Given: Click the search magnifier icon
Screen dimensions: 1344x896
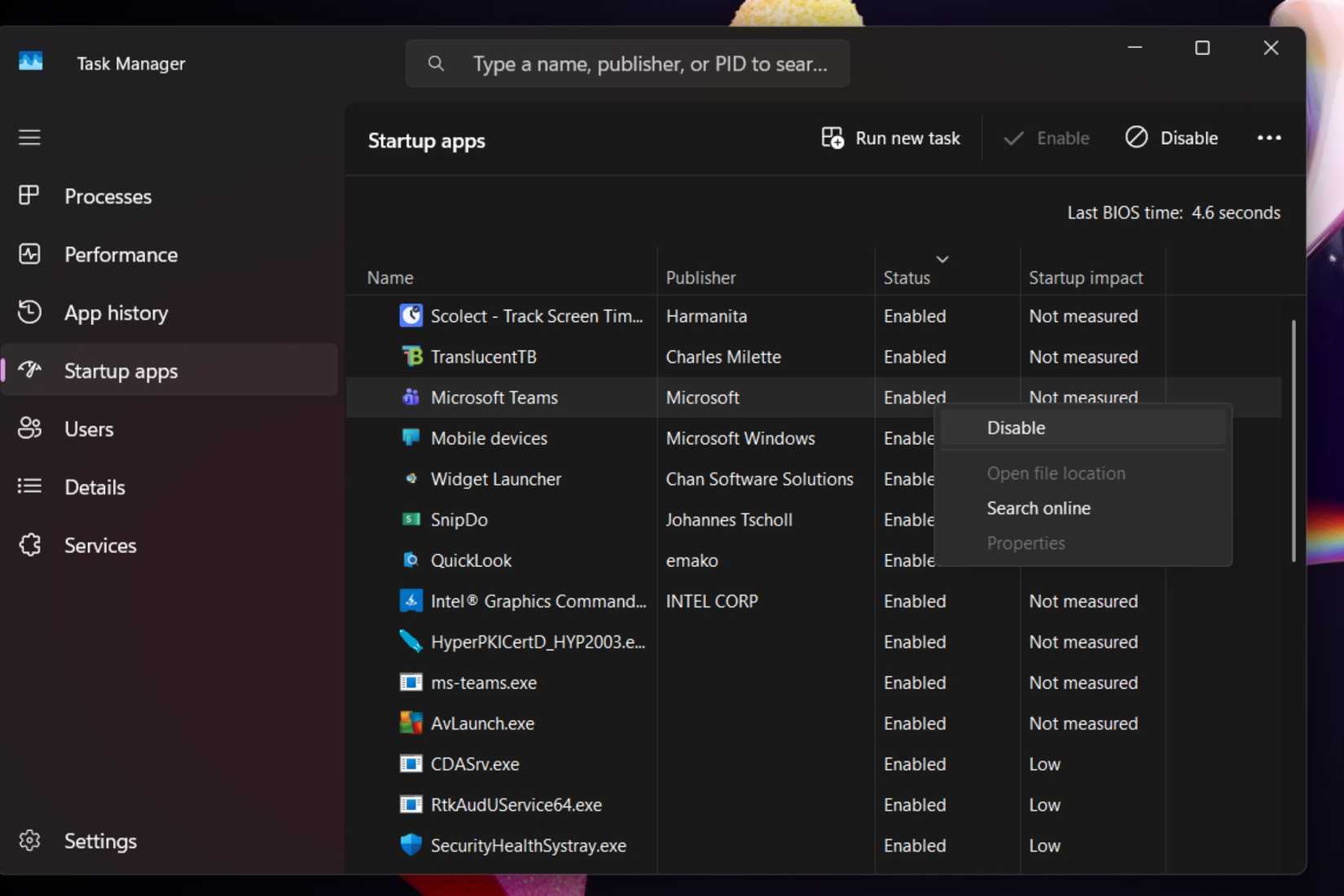Looking at the screenshot, I should (x=436, y=64).
